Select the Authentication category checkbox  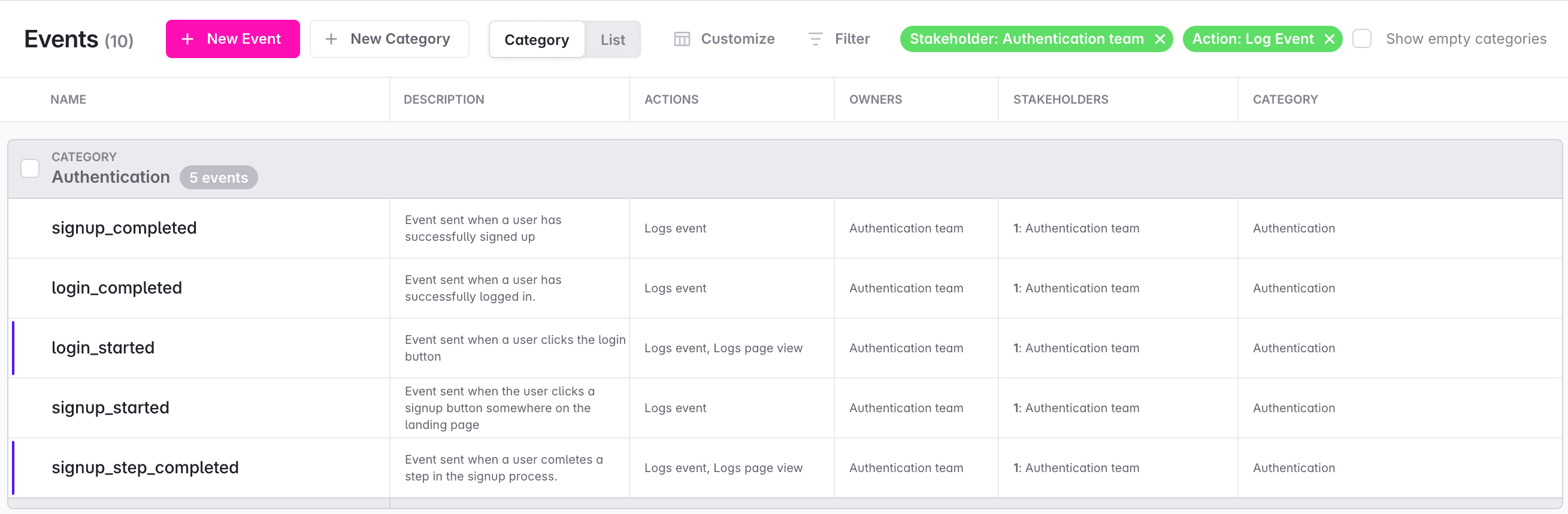coord(30,168)
